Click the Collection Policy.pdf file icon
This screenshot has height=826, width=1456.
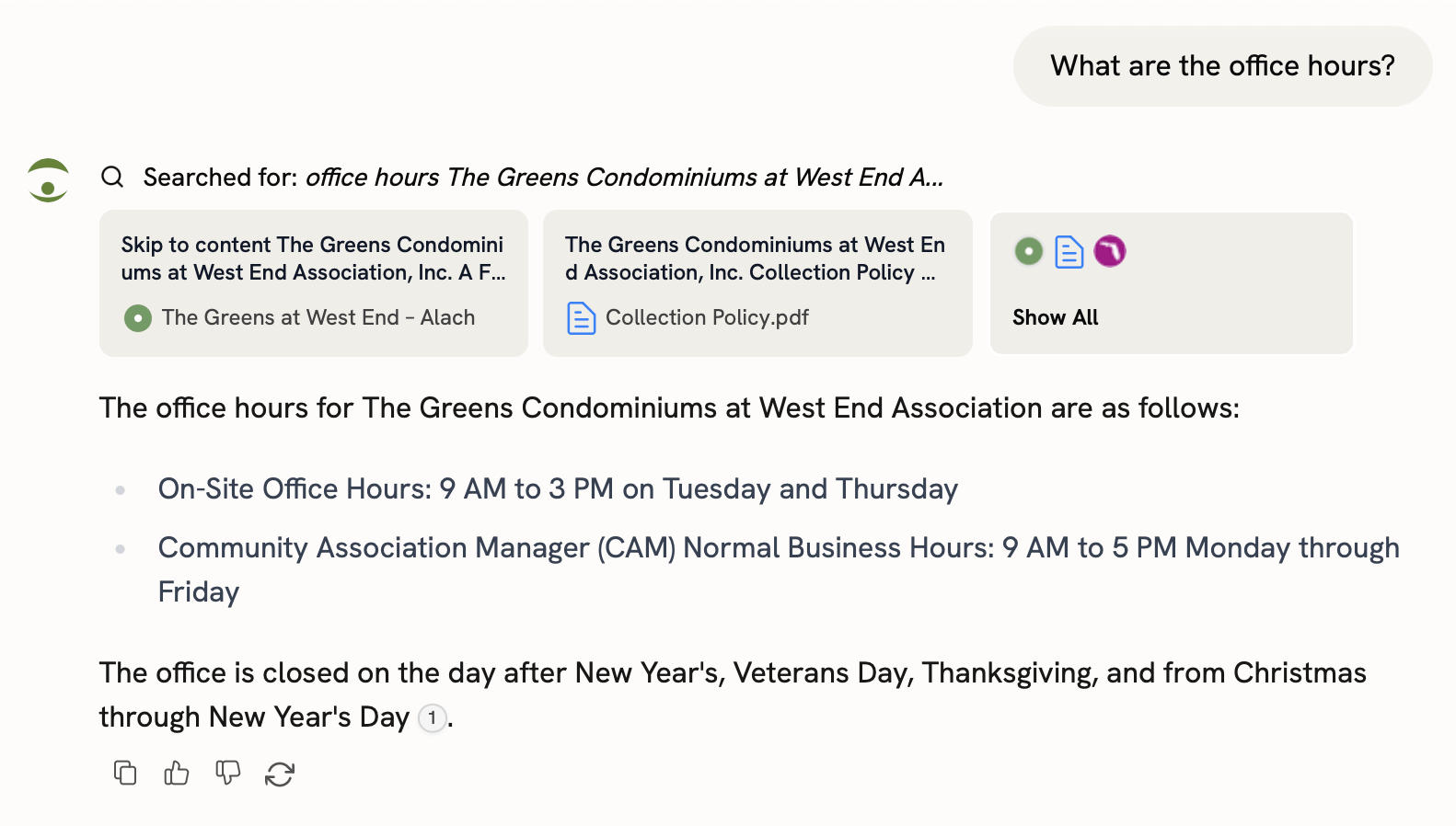click(x=581, y=318)
